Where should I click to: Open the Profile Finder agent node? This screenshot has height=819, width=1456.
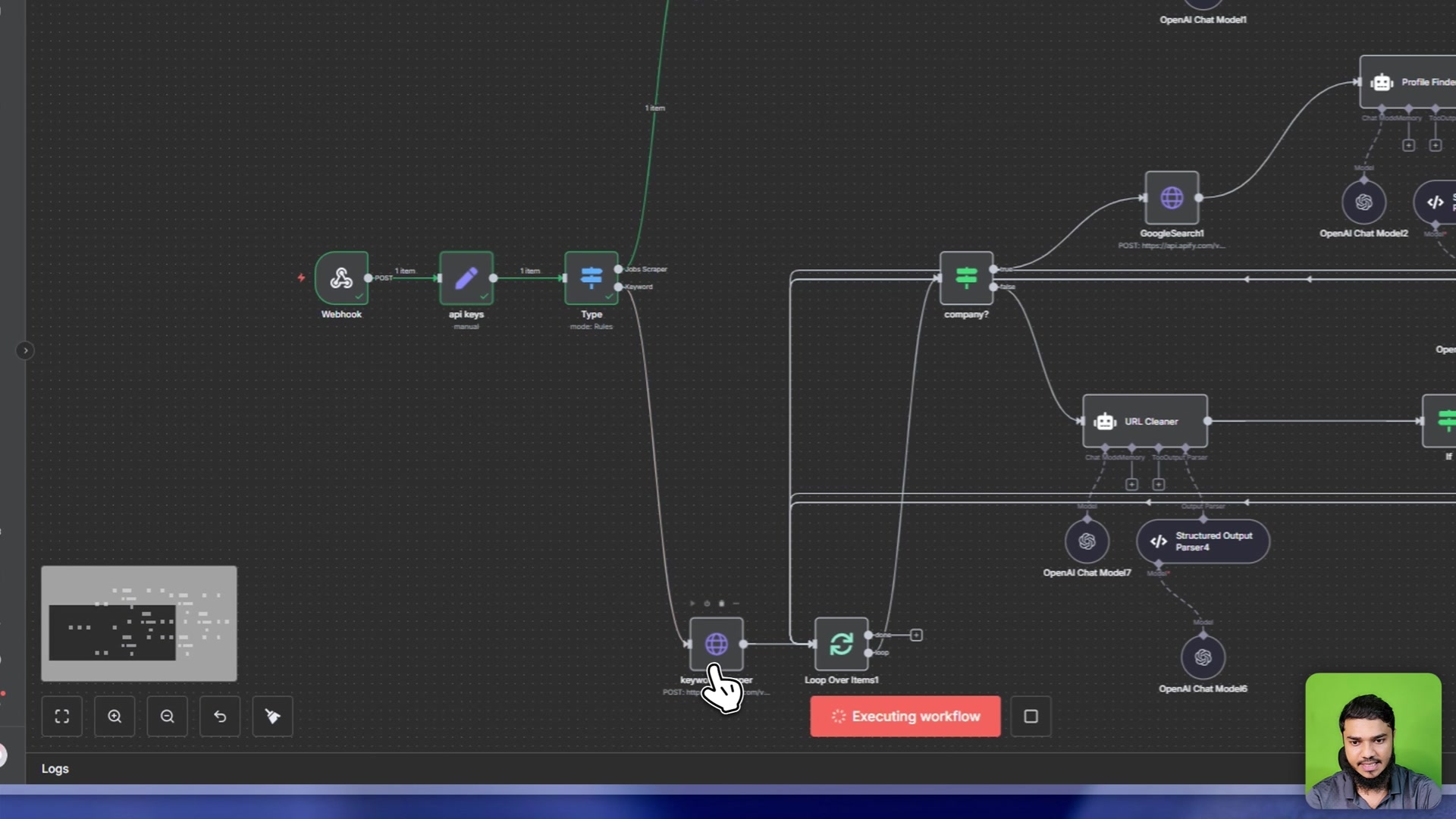pos(1408,82)
